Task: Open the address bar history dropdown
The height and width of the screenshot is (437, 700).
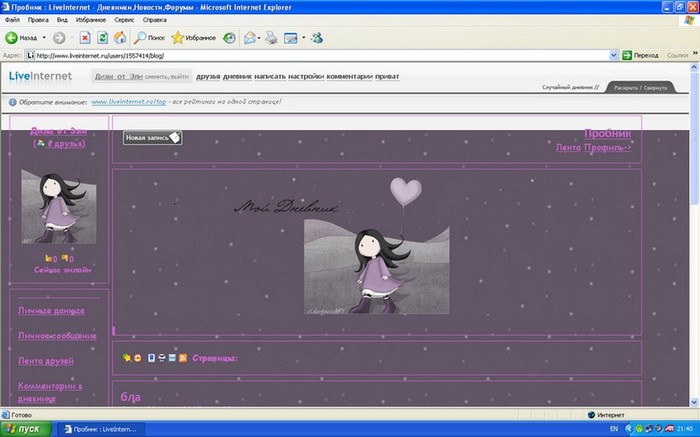Action: coord(613,55)
